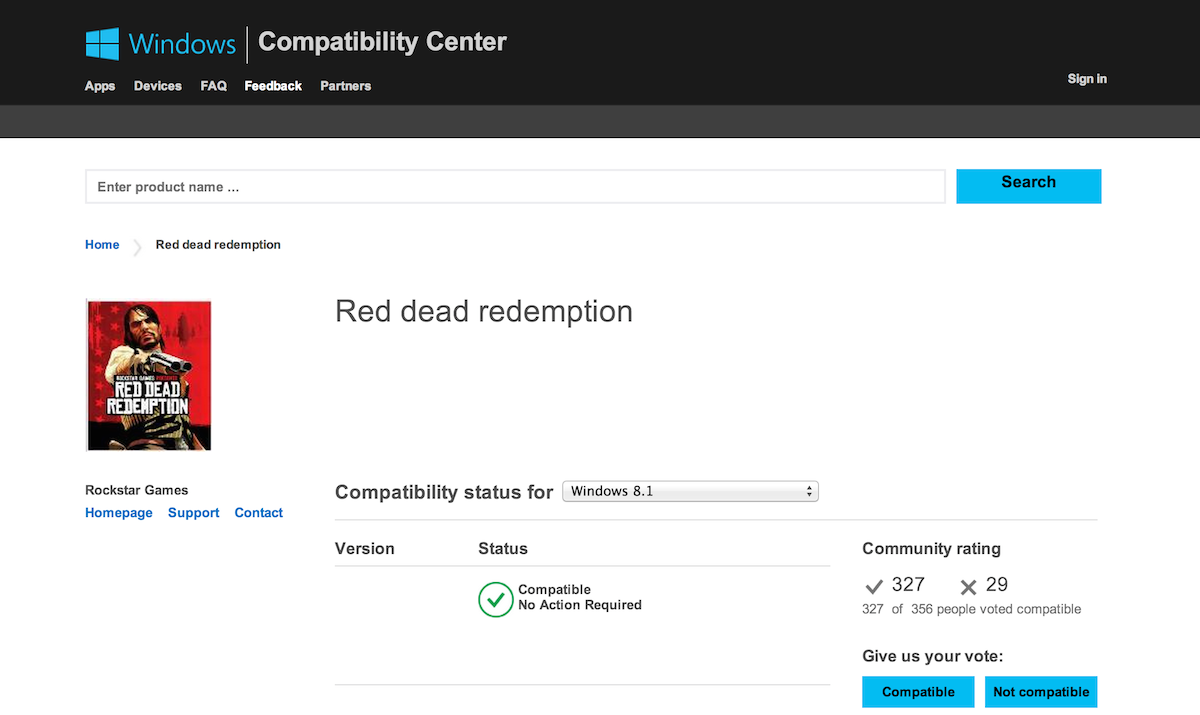This screenshot has width=1200, height=715.
Task: Open the Apps menu item
Action: pos(100,86)
